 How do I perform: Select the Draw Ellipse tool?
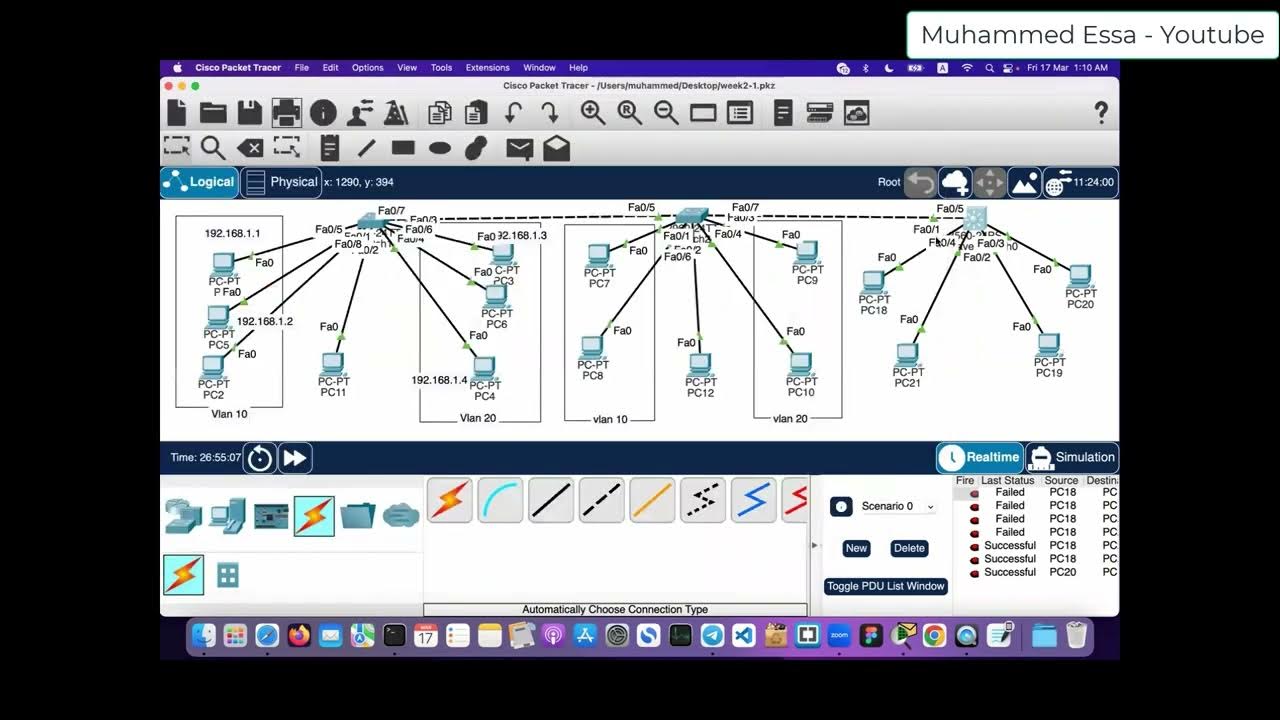point(440,148)
